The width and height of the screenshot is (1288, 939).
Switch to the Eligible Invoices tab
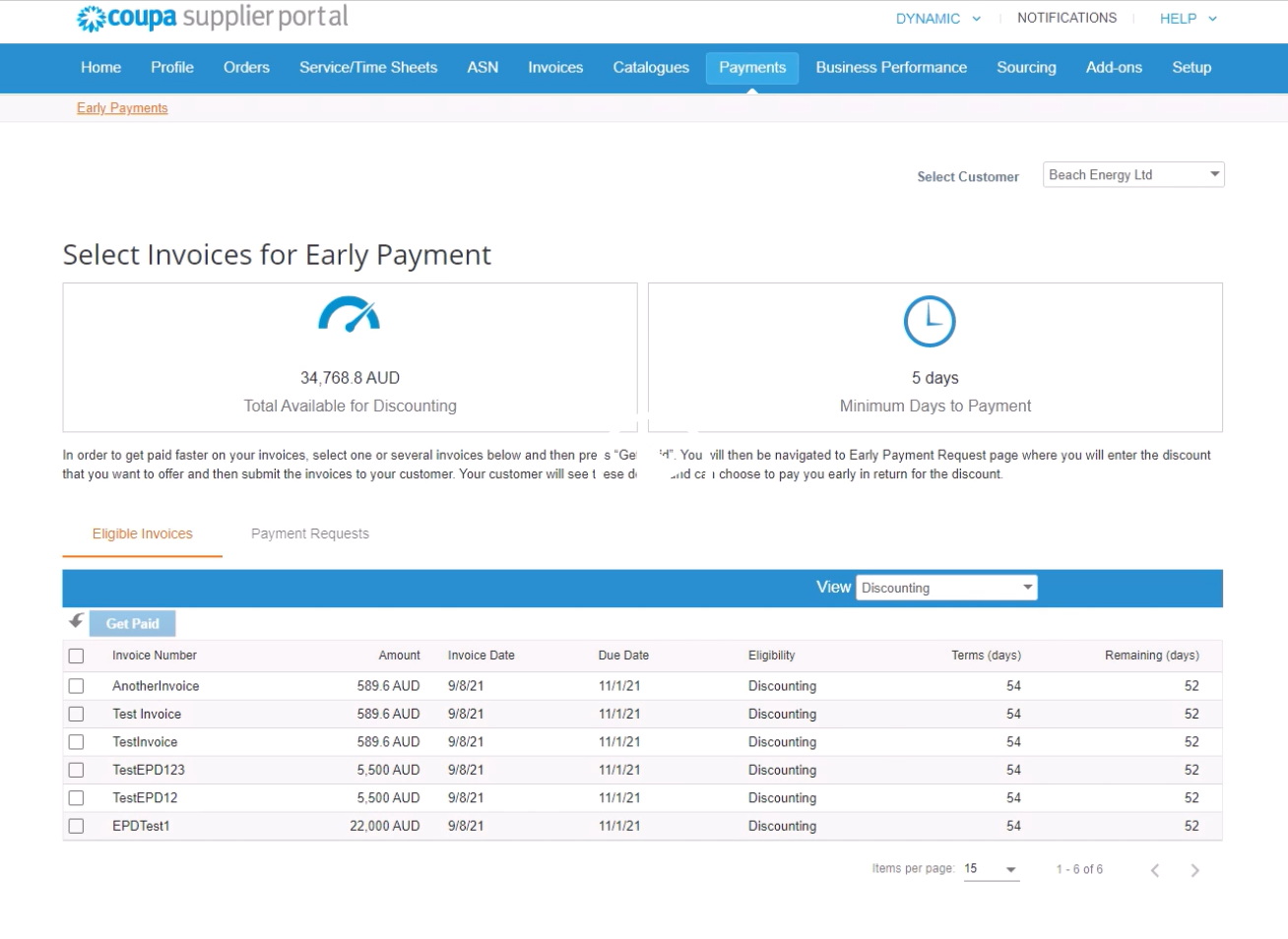click(x=143, y=534)
